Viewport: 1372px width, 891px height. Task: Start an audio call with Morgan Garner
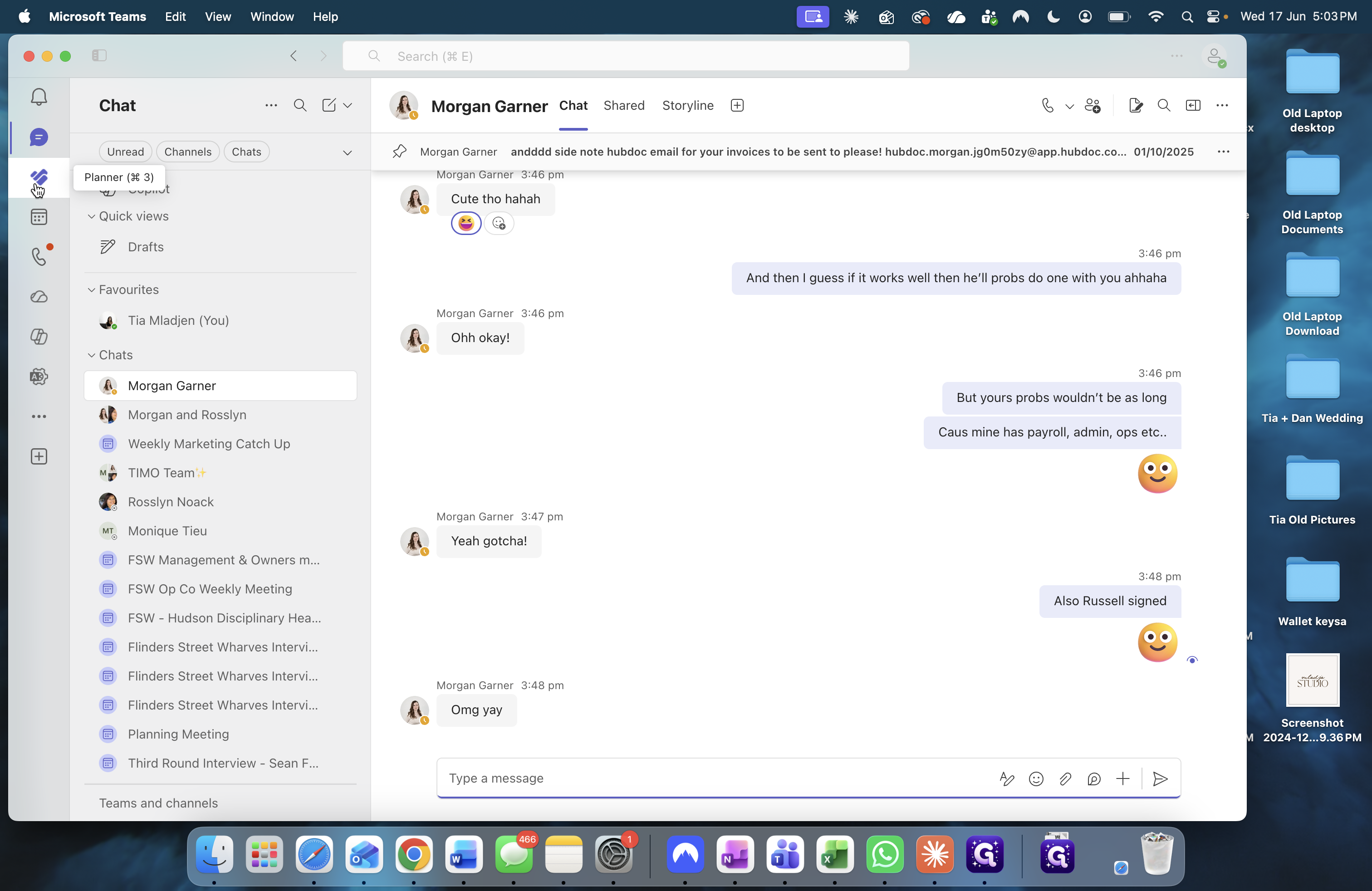1048,105
